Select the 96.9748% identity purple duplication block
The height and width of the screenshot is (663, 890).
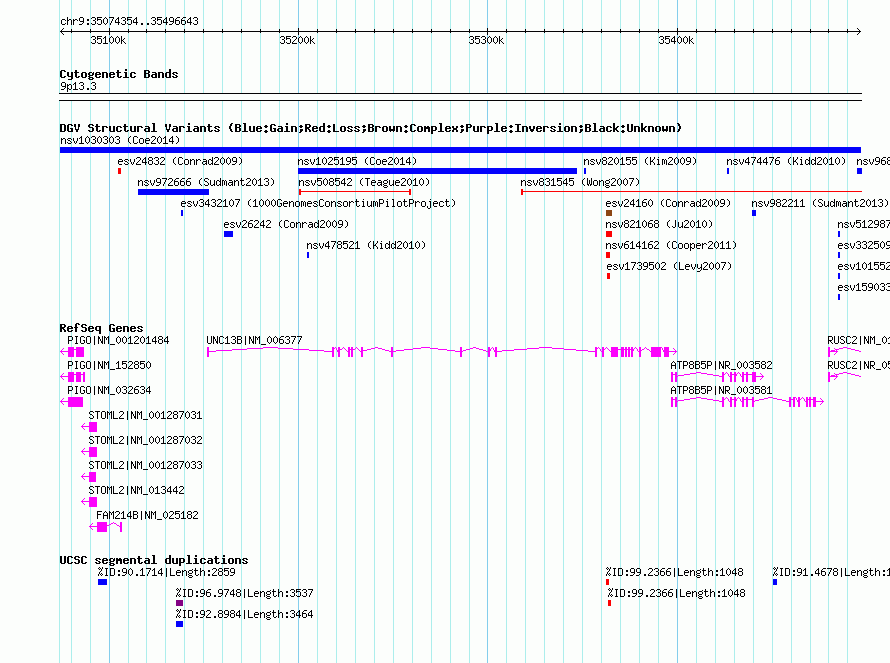click(x=179, y=603)
